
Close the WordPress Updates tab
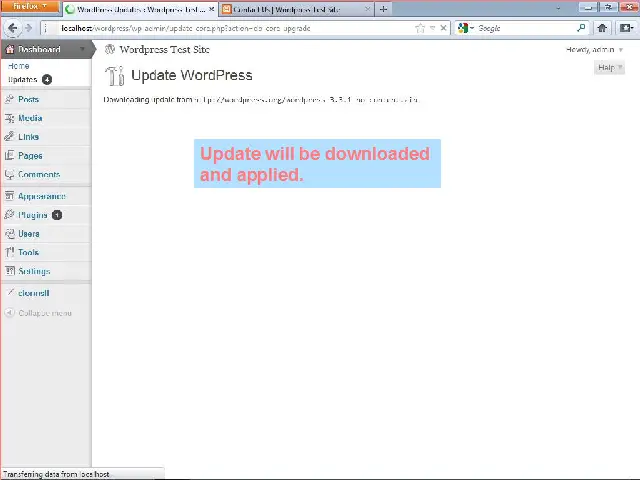point(211,9)
